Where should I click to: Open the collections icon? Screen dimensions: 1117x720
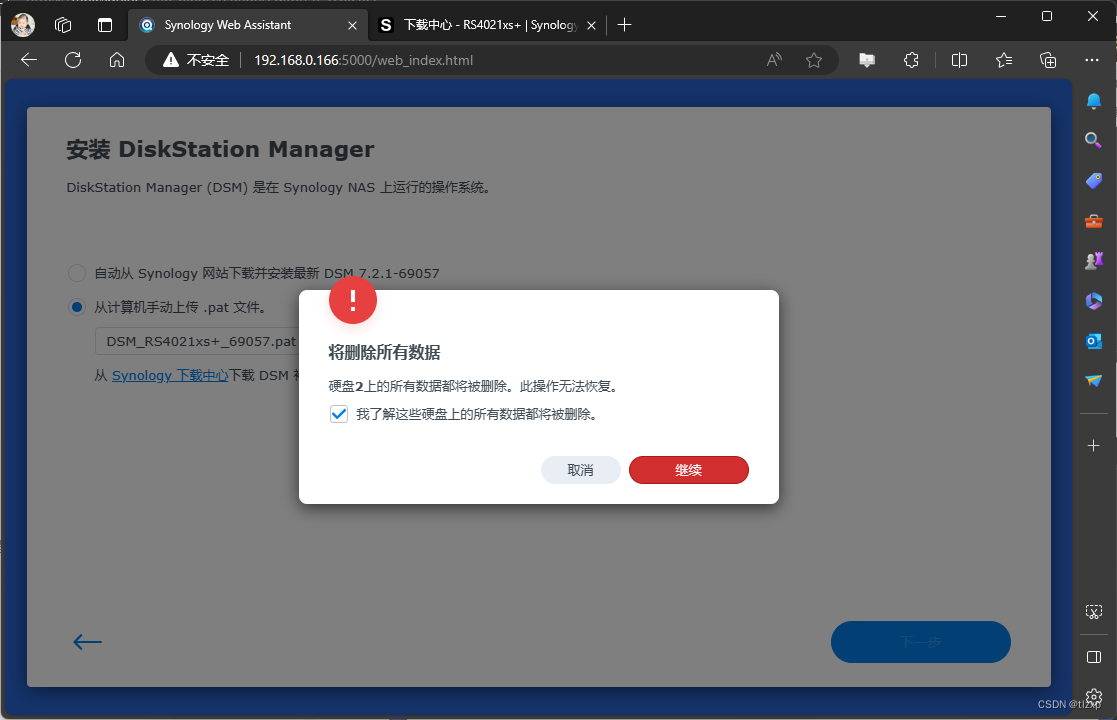click(x=1048, y=60)
